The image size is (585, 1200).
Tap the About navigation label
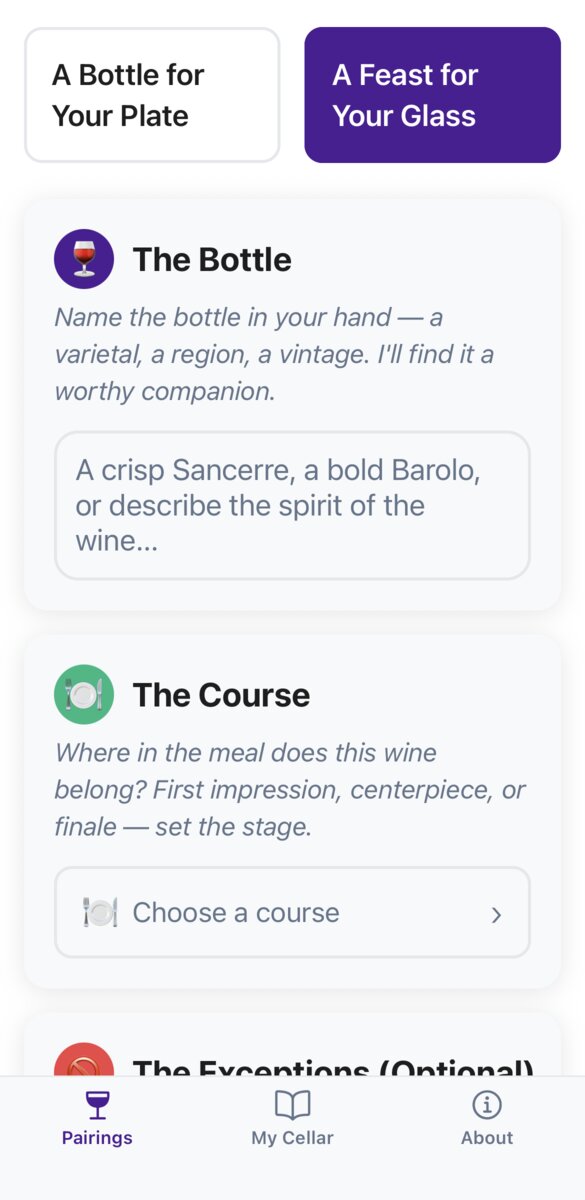pos(487,1138)
